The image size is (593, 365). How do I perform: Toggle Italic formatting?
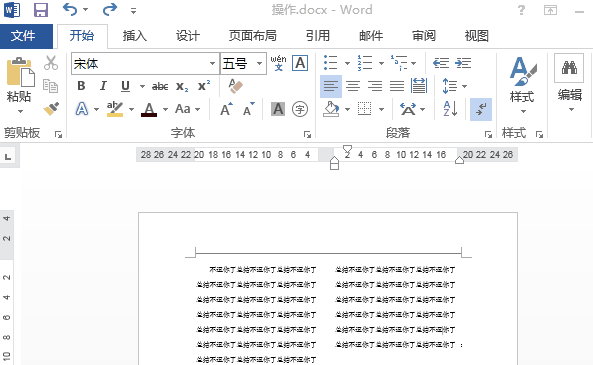click(103, 86)
